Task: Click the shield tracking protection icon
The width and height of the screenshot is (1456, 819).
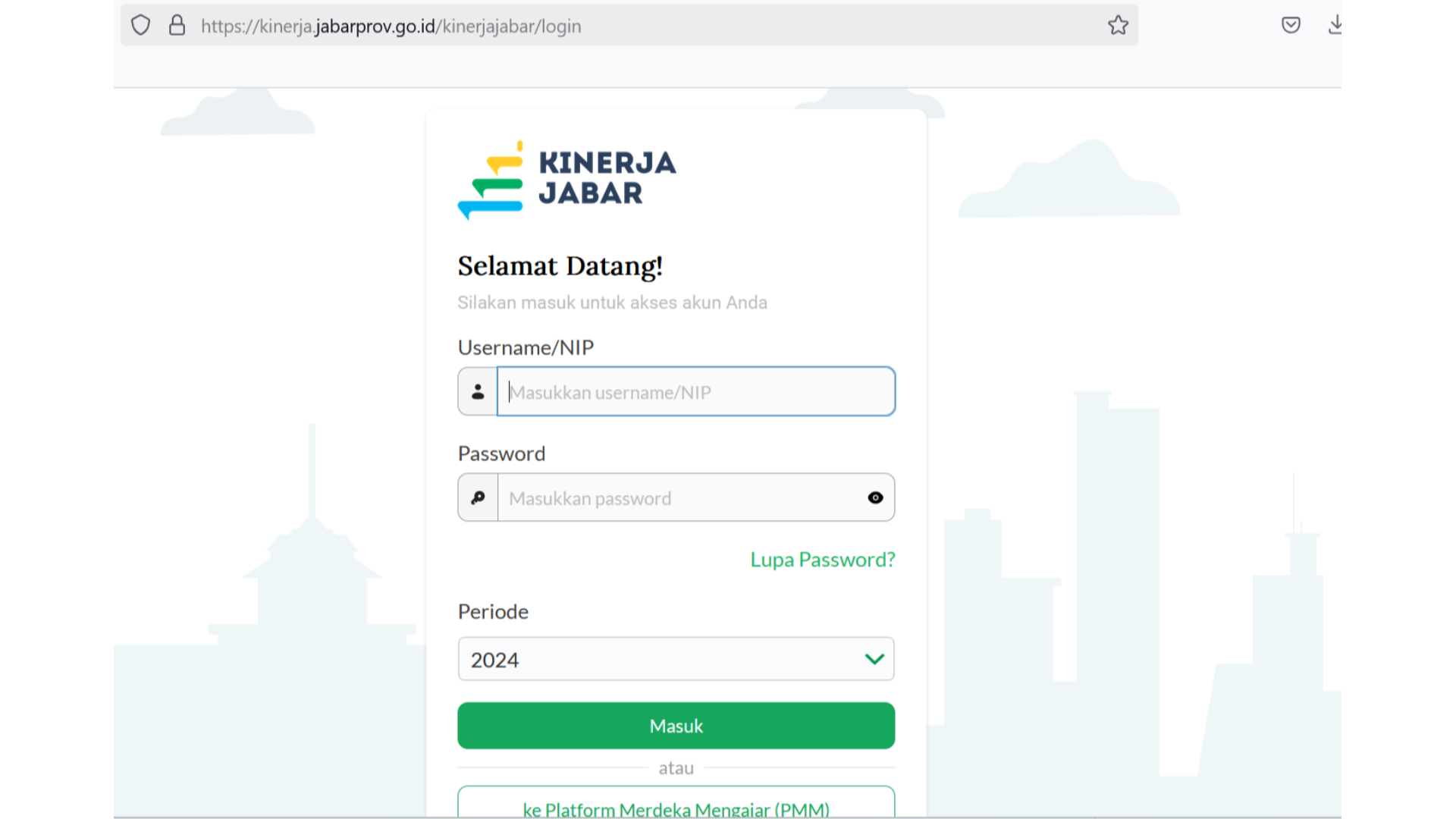Action: click(140, 26)
